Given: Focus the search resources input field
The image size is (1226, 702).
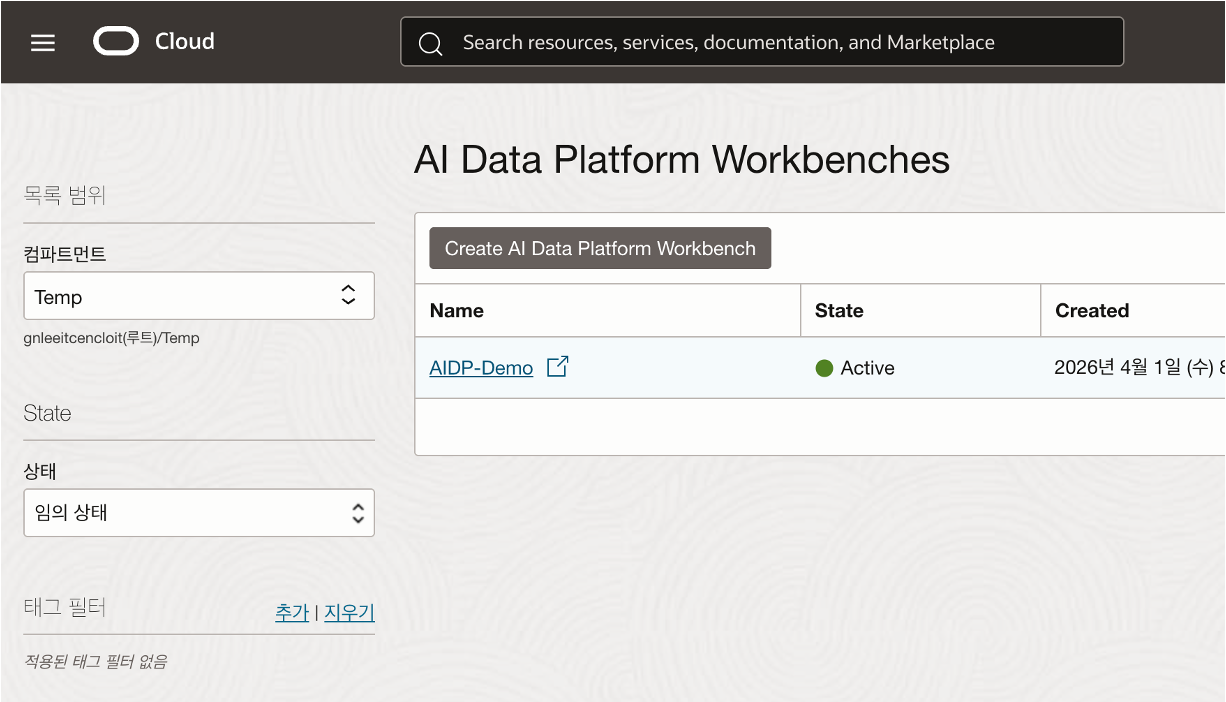Looking at the screenshot, I should pos(780,43).
